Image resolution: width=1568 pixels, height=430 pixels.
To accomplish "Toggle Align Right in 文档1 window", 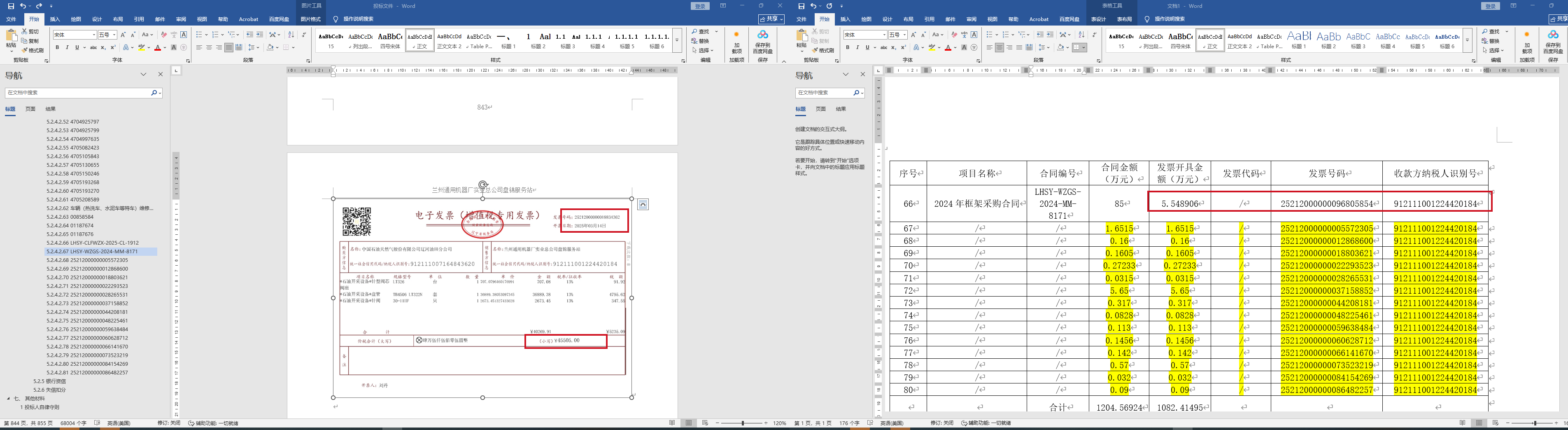I will coord(1009,47).
